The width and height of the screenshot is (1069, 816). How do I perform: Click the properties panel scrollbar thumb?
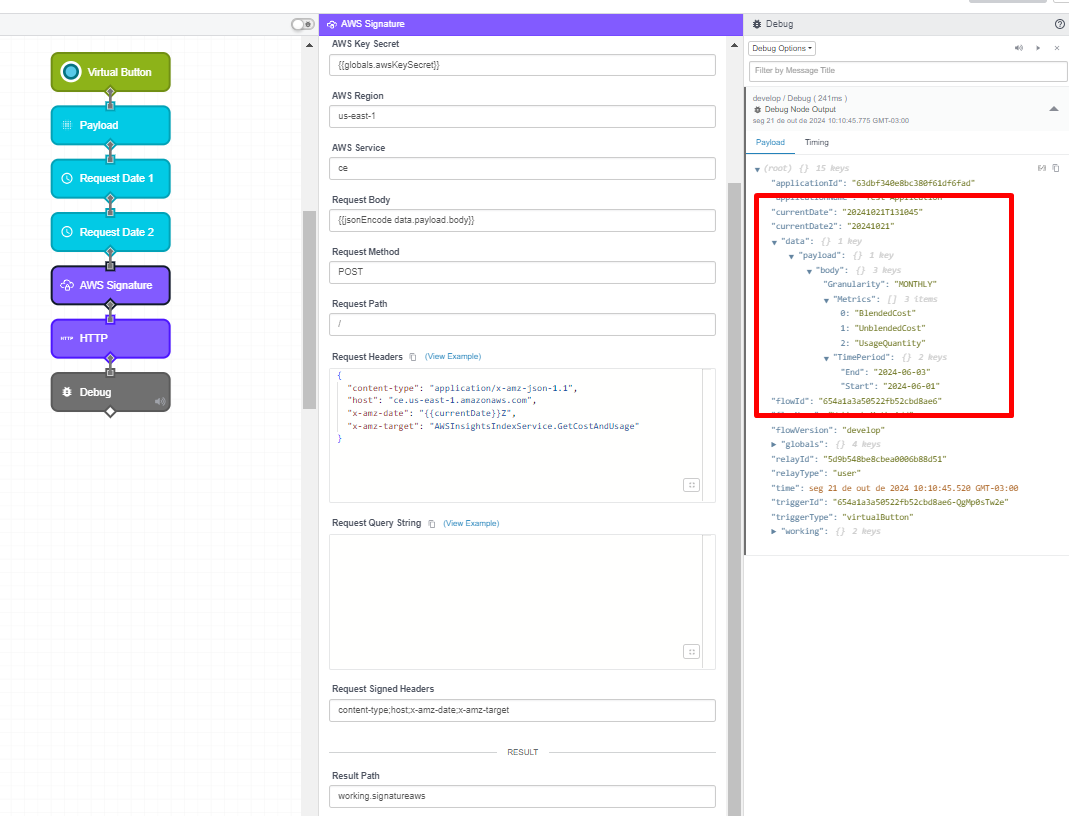(x=734, y=498)
